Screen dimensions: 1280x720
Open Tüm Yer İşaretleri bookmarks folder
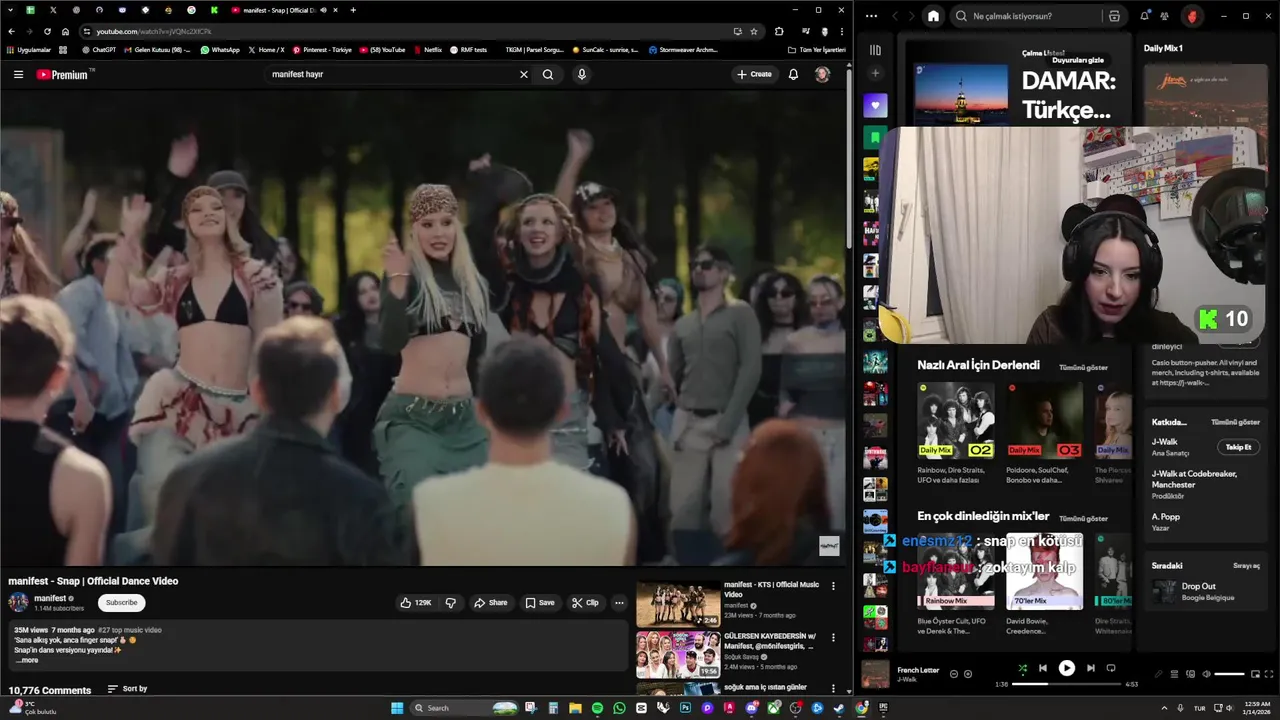pyautogui.click(x=817, y=49)
